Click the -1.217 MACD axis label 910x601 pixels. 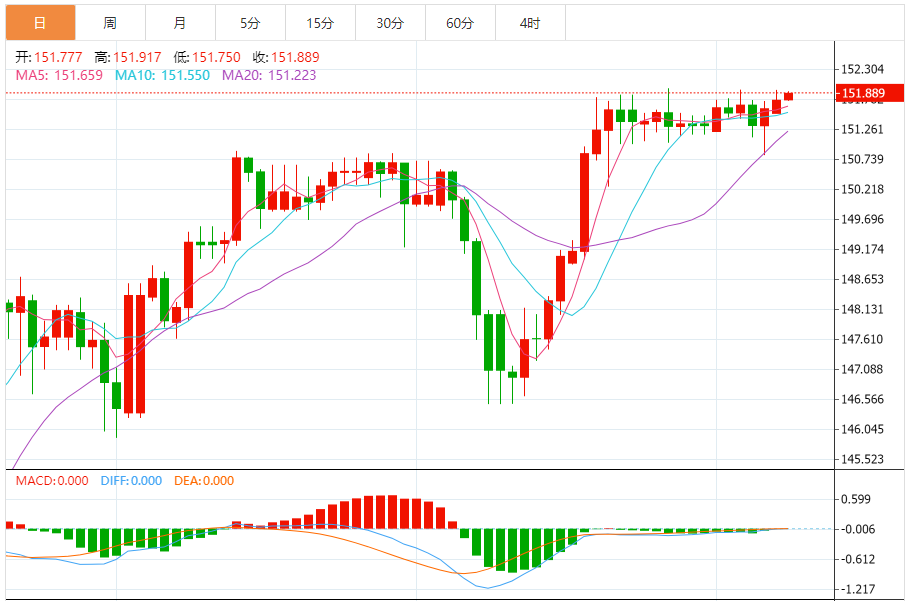click(x=858, y=590)
